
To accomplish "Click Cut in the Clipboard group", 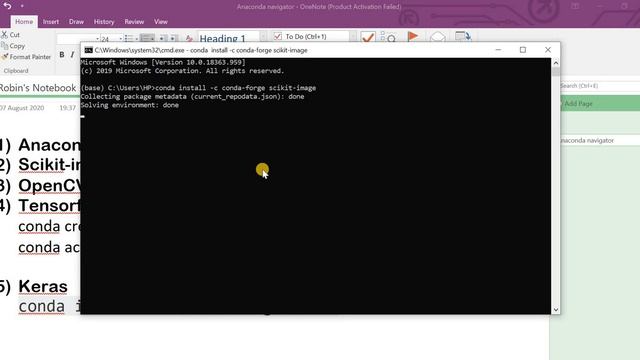I will 11,35.
